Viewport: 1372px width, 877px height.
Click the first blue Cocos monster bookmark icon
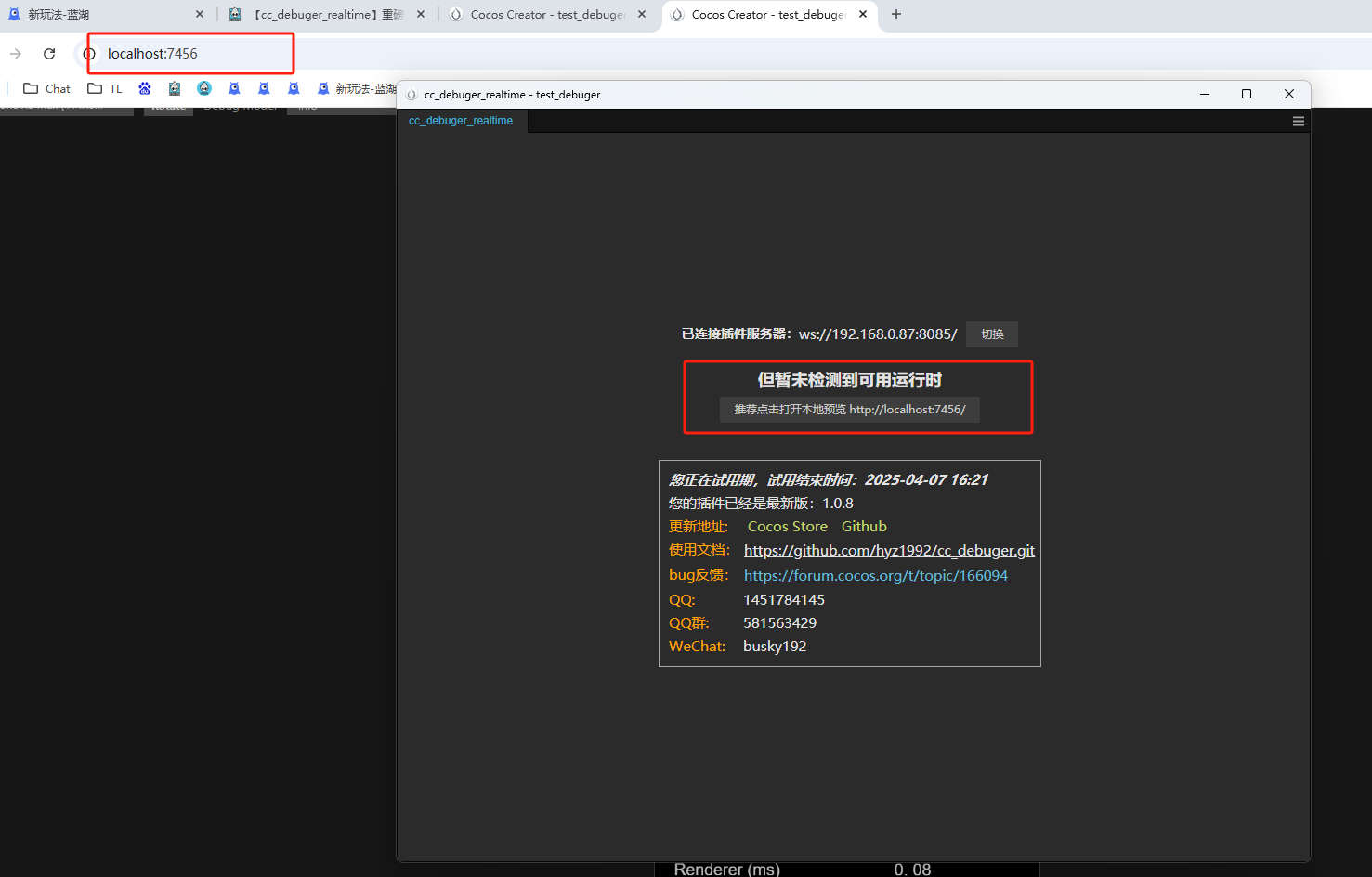234,87
